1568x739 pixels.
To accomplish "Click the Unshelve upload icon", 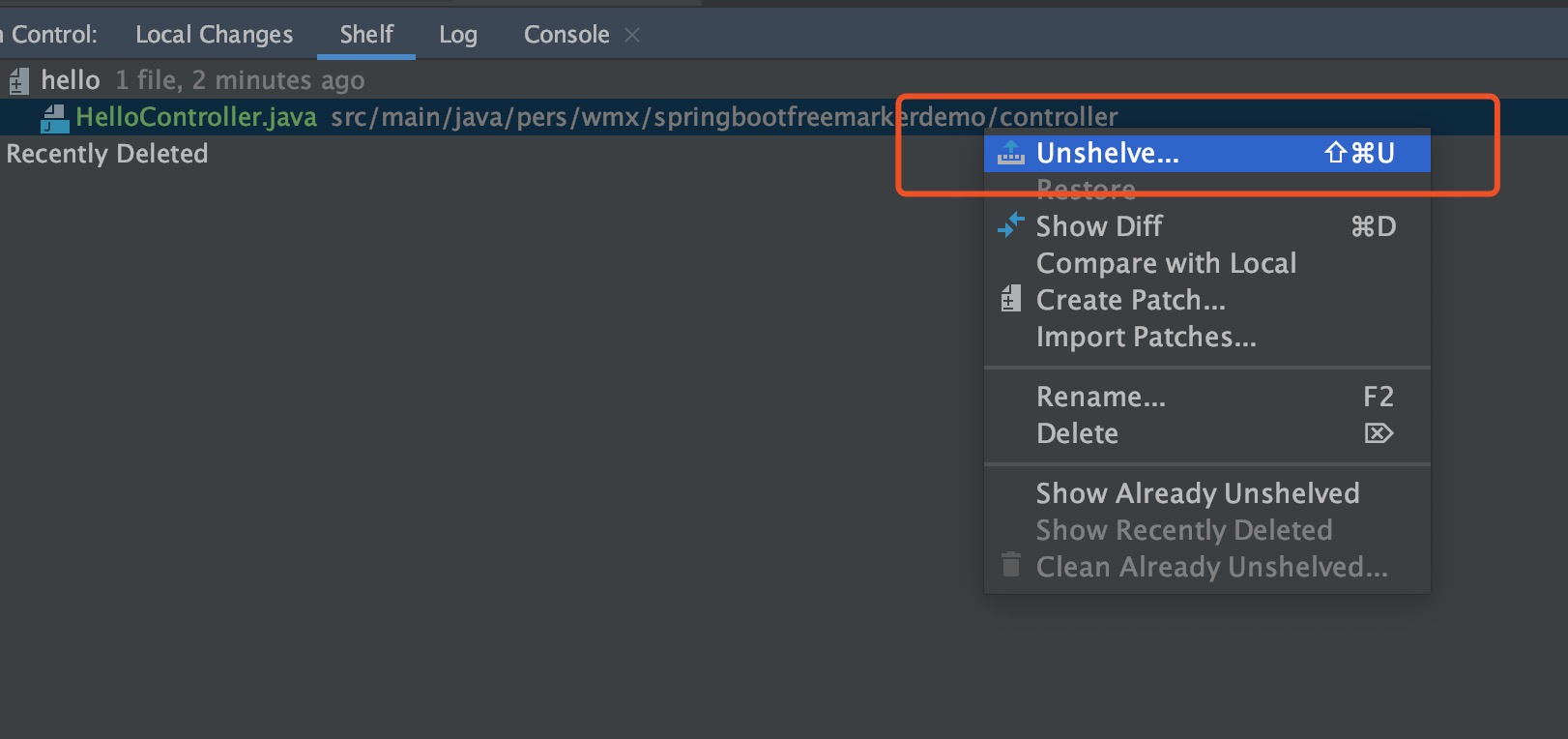I will (x=1010, y=153).
